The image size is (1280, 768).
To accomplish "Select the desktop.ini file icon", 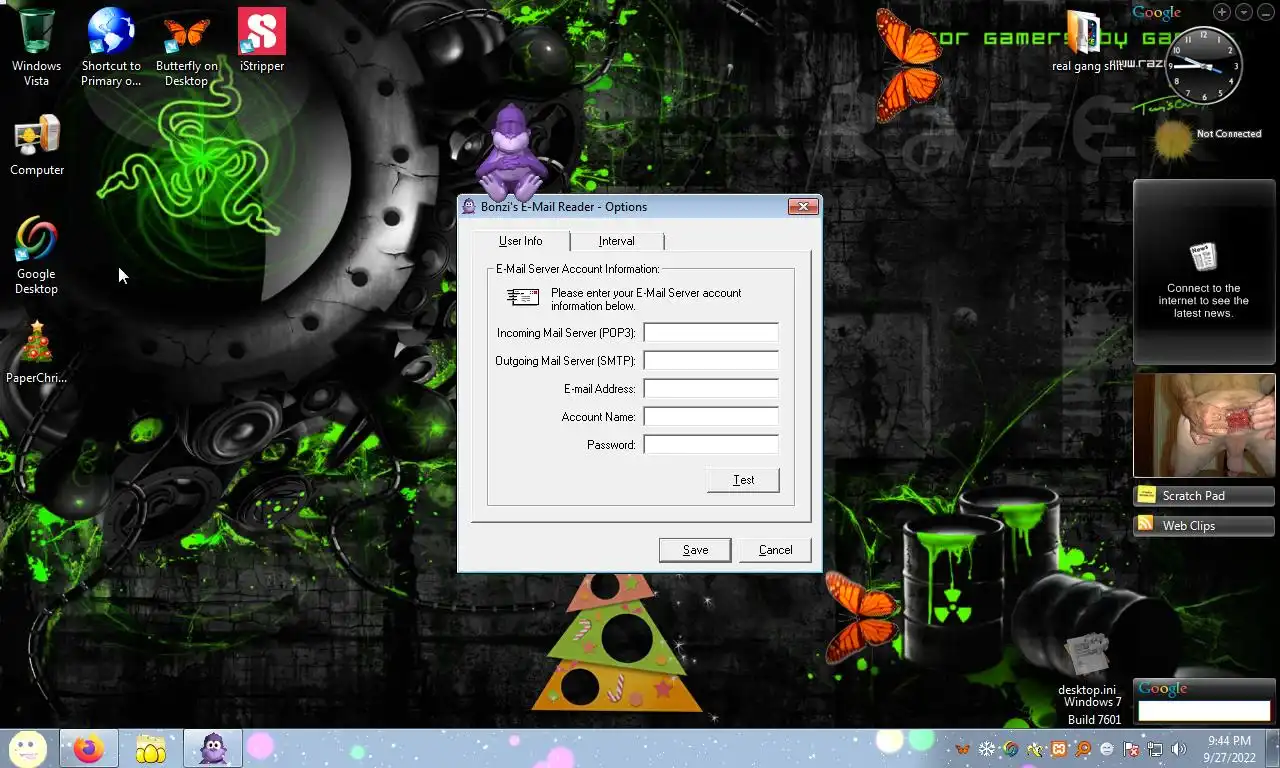I will point(1087,665).
